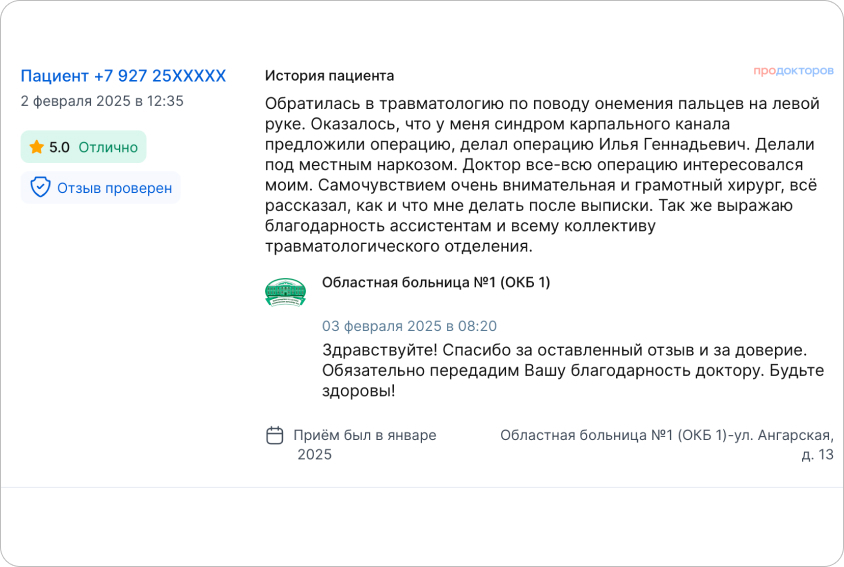The image size is (844, 567).
Task: Open the green hospital logo thumbnail
Action: 285,292
